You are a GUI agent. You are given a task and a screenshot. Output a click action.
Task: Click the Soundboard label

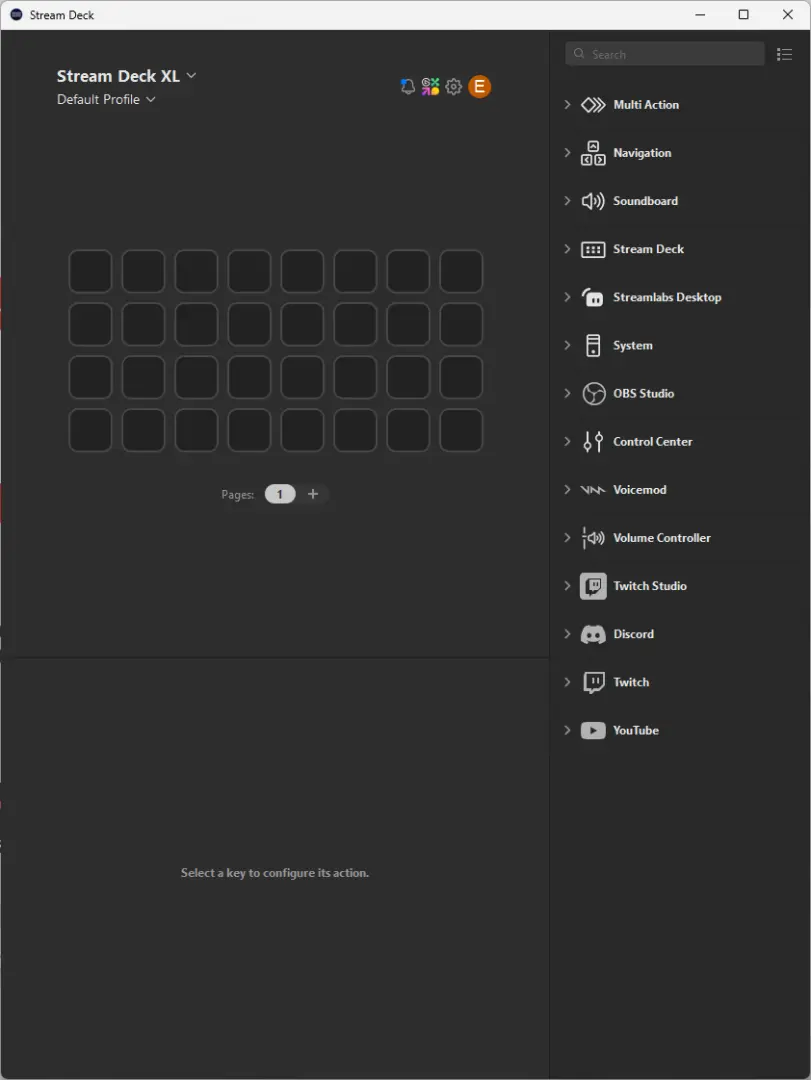(x=646, y=201)
